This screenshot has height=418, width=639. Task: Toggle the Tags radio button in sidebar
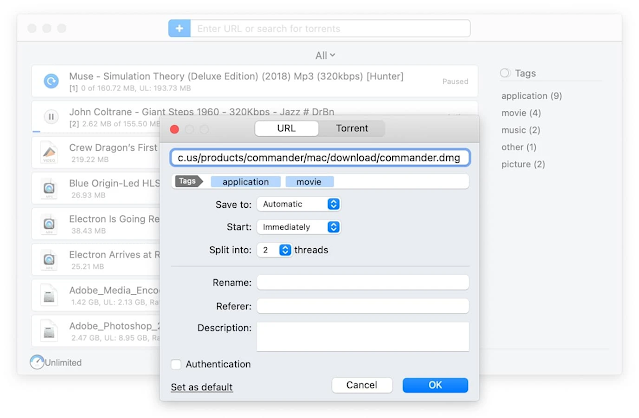point(505,73)
